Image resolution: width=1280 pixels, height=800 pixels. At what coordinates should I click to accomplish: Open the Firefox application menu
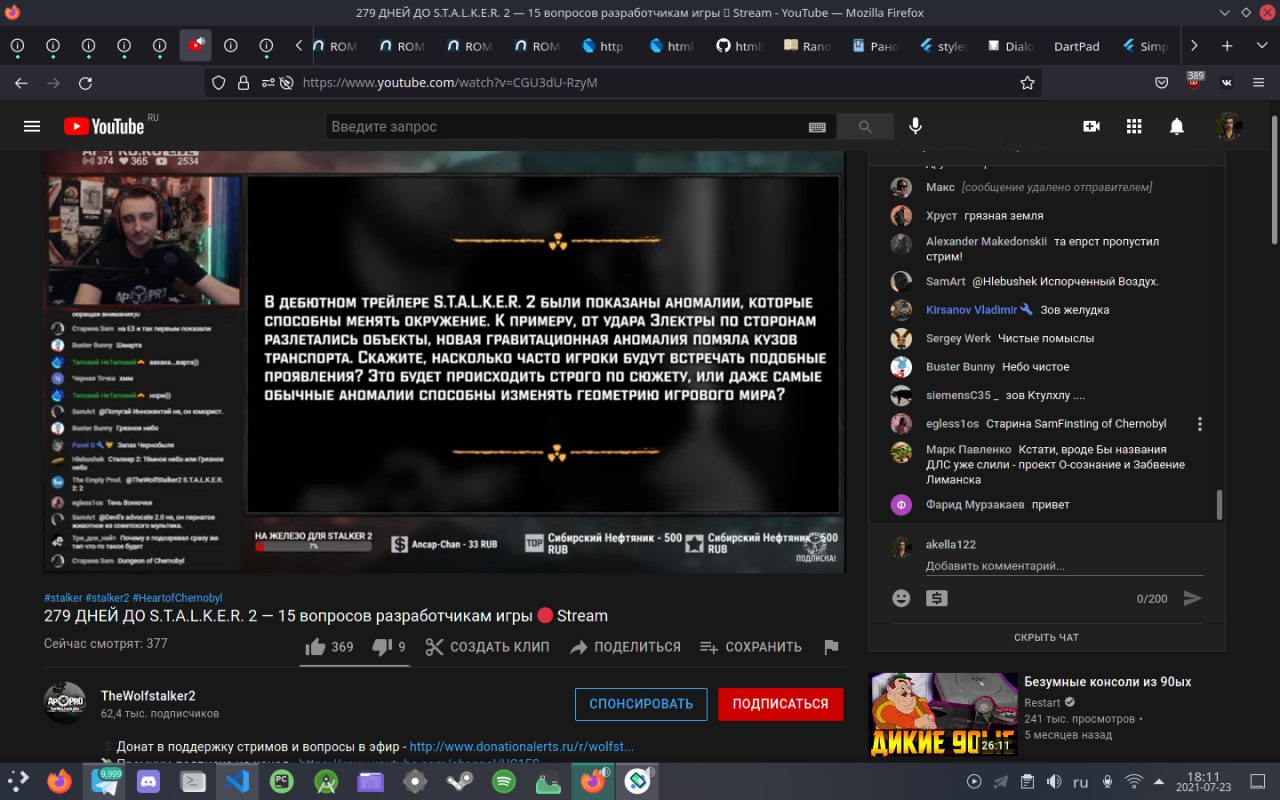point(1258,83)
